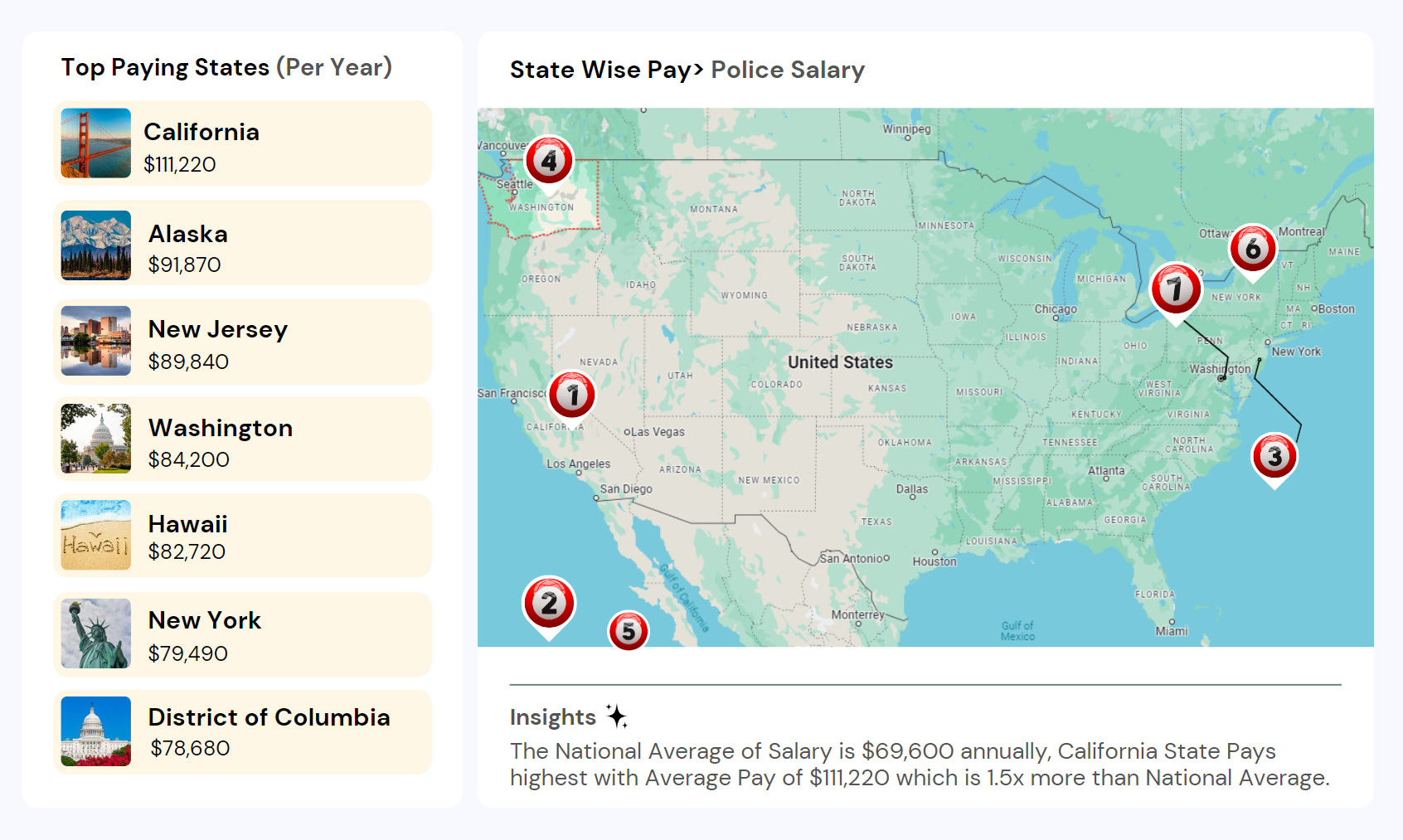
Task: Select map marker number 5
Action: point(629,631)
